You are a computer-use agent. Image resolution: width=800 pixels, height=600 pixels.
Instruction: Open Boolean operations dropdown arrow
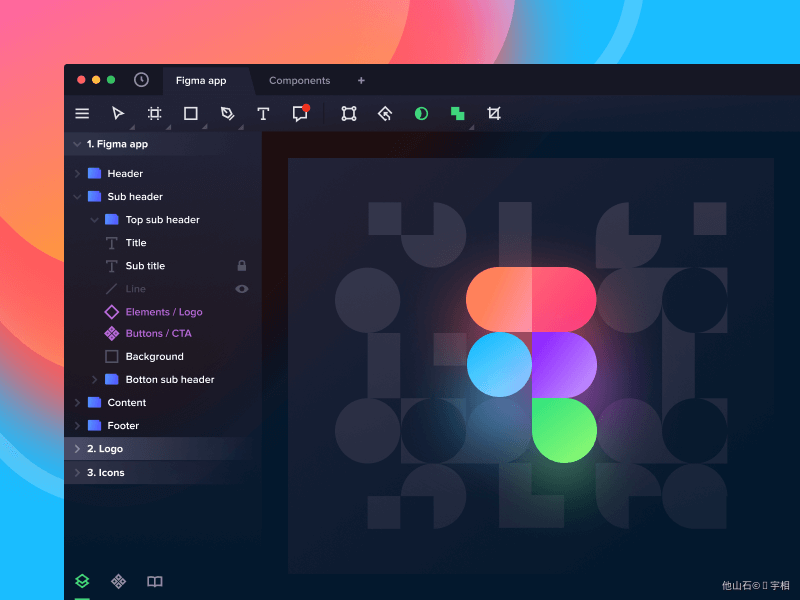[471, 127]
